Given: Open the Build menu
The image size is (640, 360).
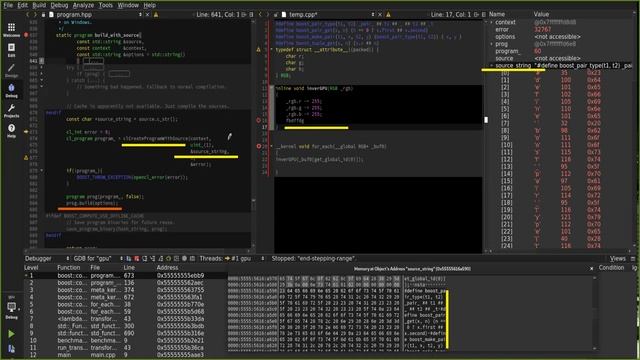Looking at the screenshot, I should click(x=39, y=5).
